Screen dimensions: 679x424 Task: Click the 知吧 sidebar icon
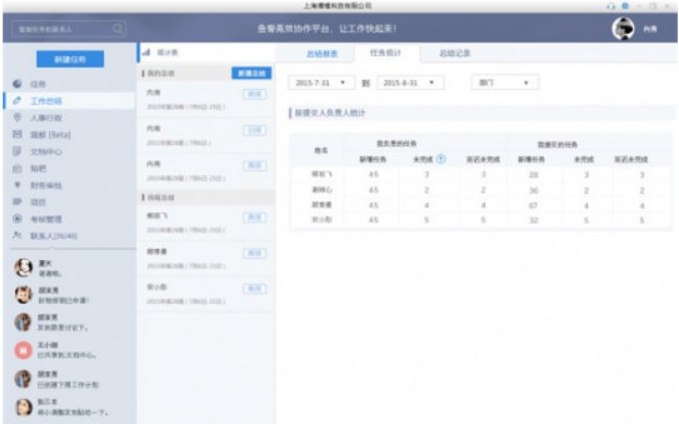point(18,168)
